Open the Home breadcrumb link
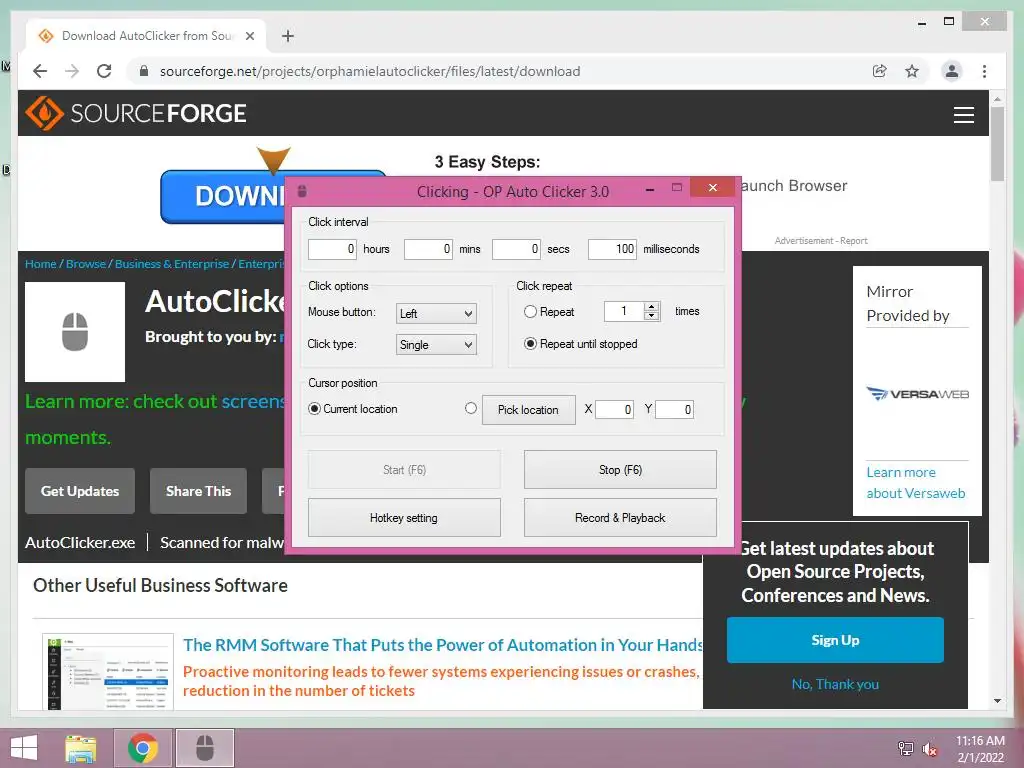 point(40,264)
